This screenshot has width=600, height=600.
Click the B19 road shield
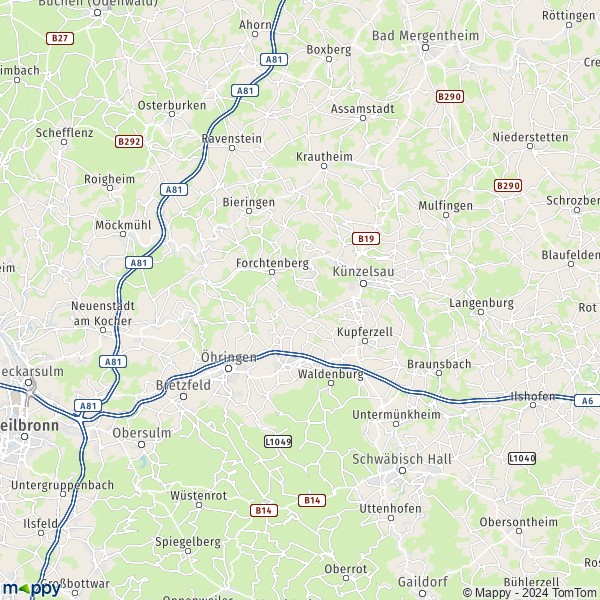click(x=366, y=239)
